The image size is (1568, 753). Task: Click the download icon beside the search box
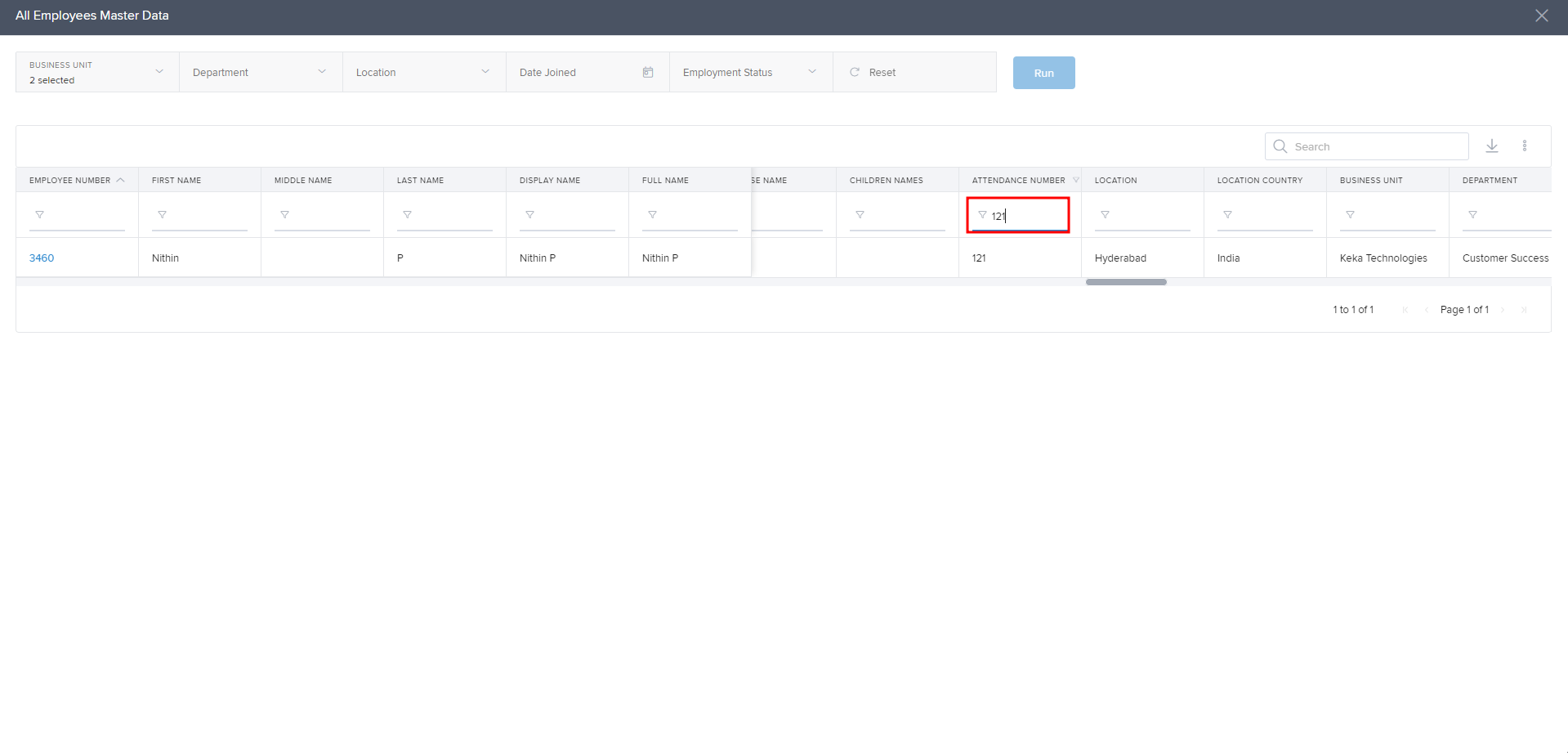1491,146
